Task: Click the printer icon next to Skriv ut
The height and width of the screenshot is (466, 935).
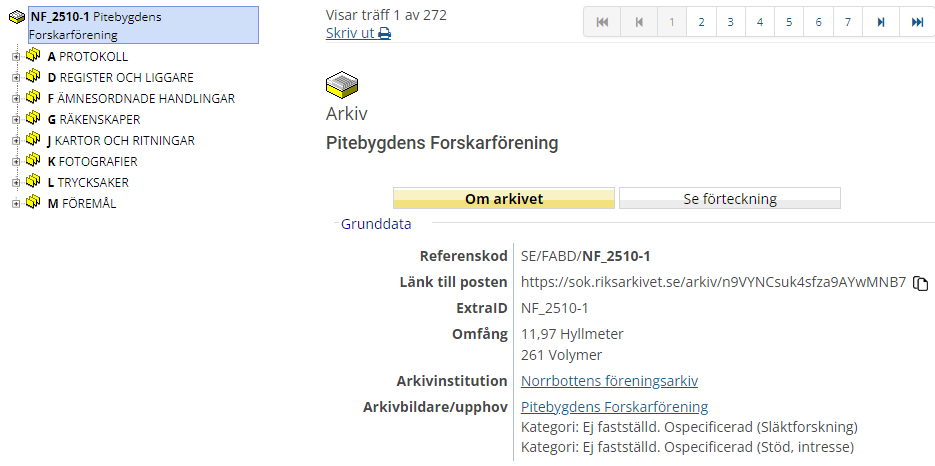Action: tap(385, 34)
